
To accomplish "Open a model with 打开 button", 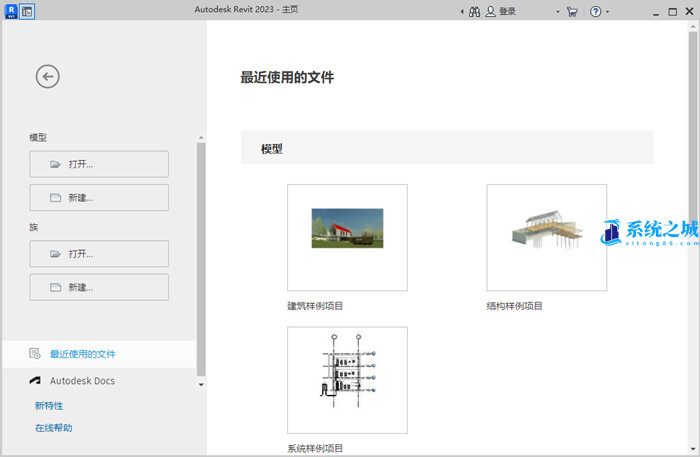I will [x=99, y=164].
